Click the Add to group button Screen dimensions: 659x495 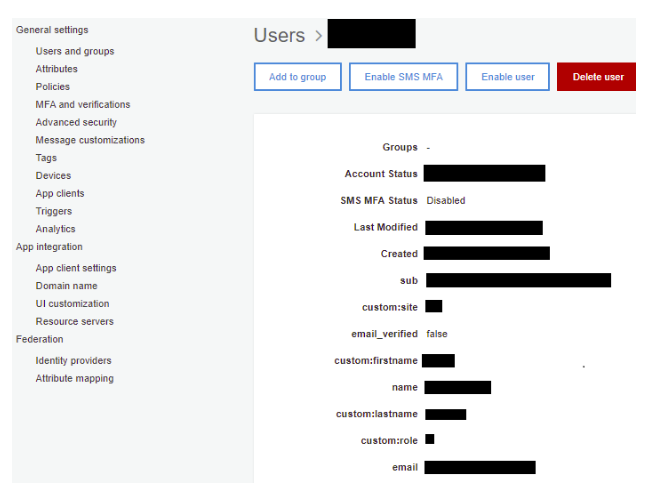(x=298, y=77)
